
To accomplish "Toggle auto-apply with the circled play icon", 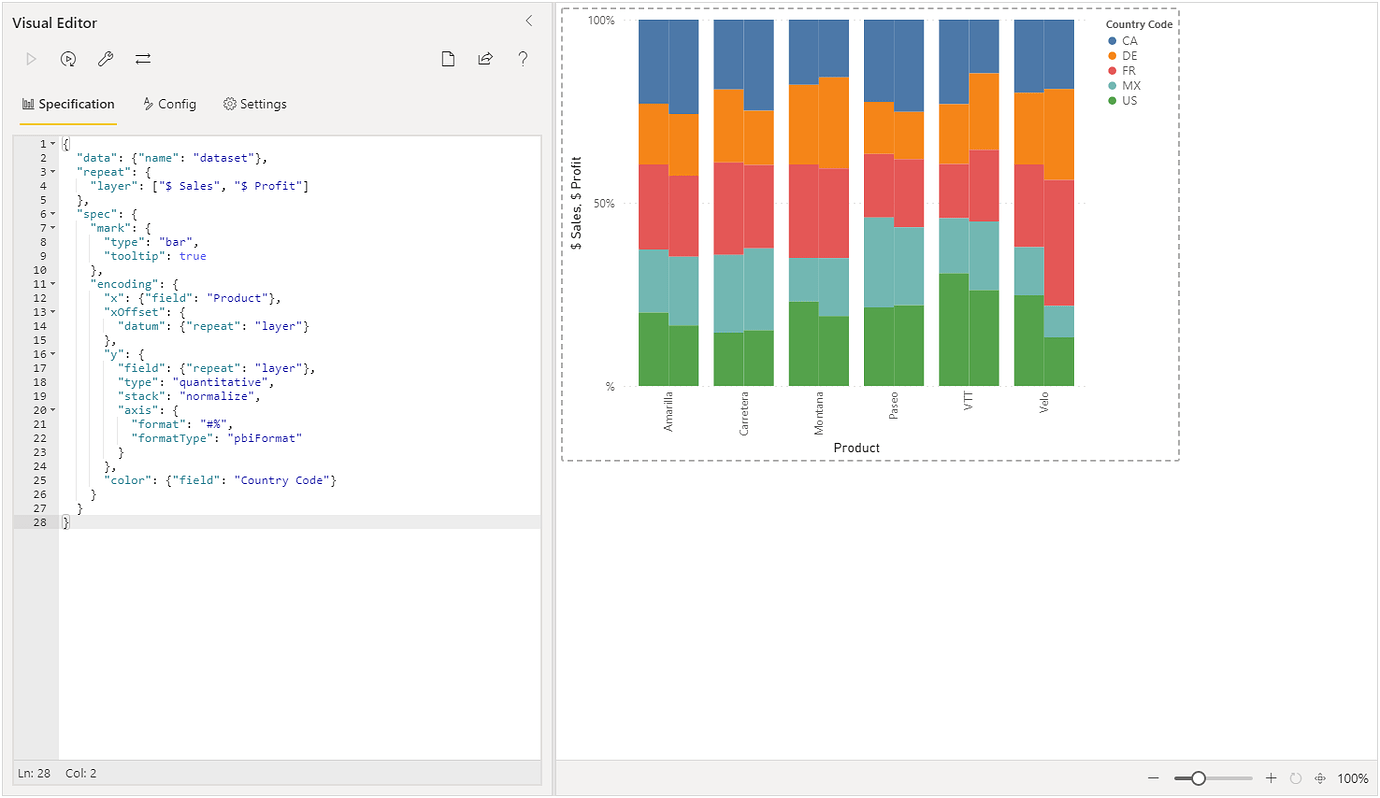I will 68,58.
